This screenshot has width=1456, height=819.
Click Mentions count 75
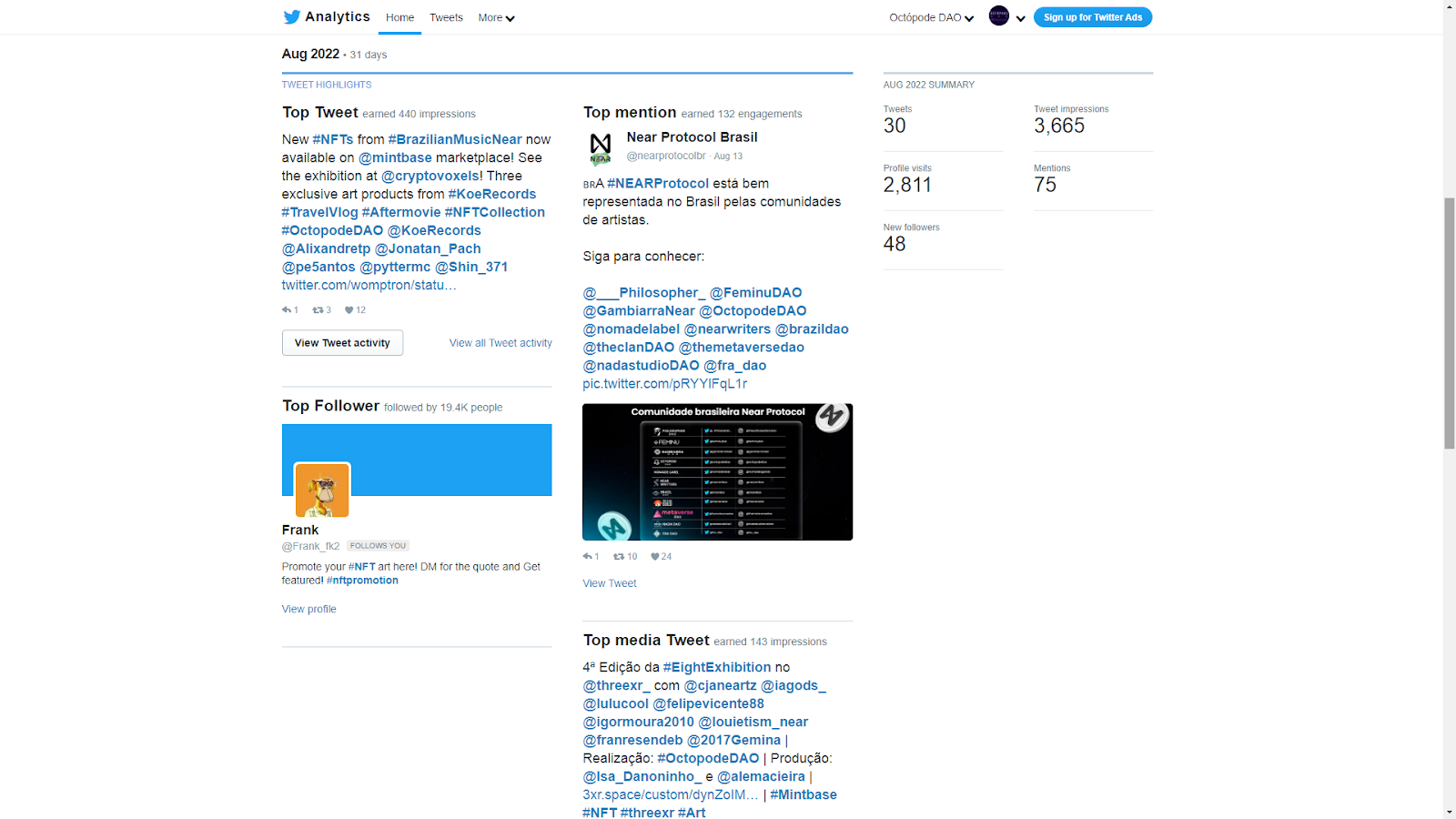(x=1045, y=185)
